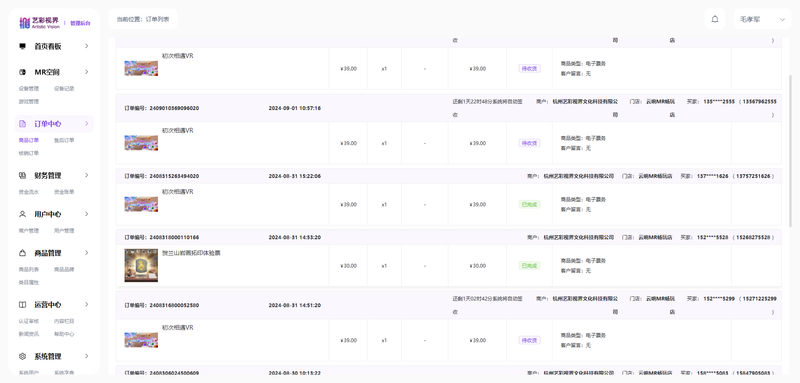Screen dimensions: 800x383
Task: Click order number 2409010369096020
Action: click(174, 108)
